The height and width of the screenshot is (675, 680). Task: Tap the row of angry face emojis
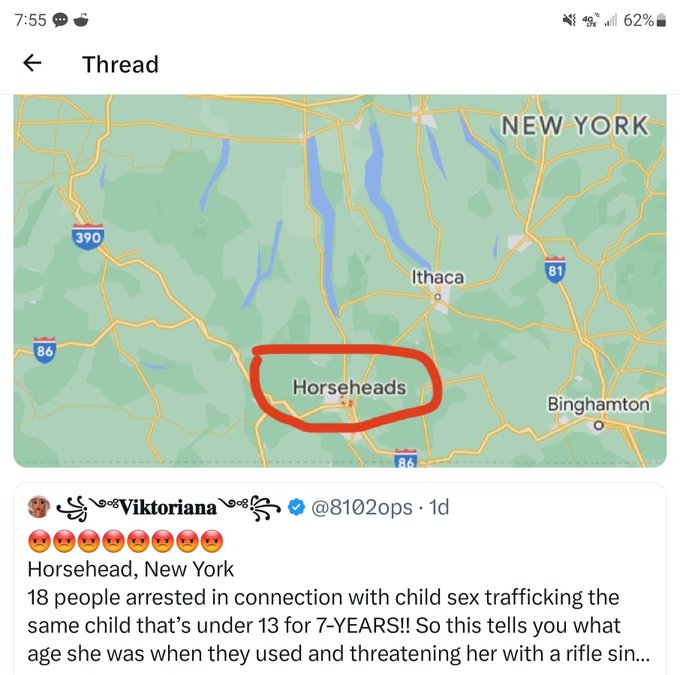click(x=125, y=541)
